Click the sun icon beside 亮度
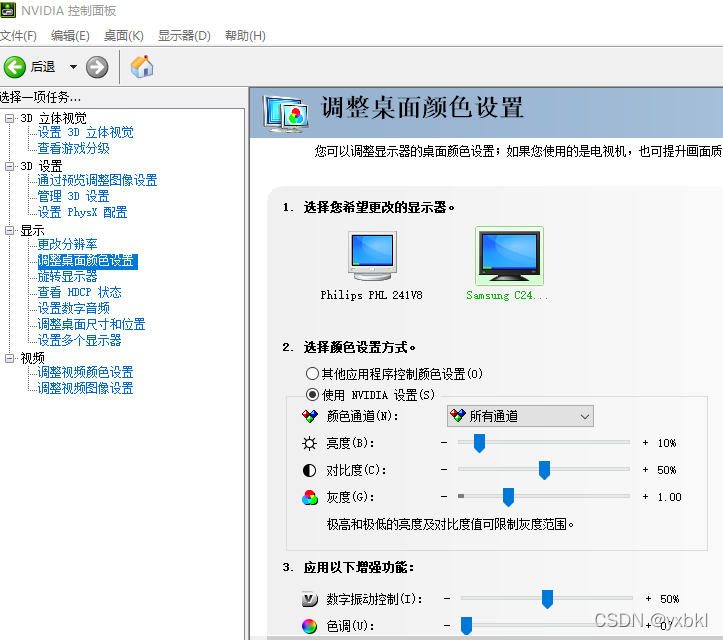The height and width of the screenshot is (640, 723). 309,443
